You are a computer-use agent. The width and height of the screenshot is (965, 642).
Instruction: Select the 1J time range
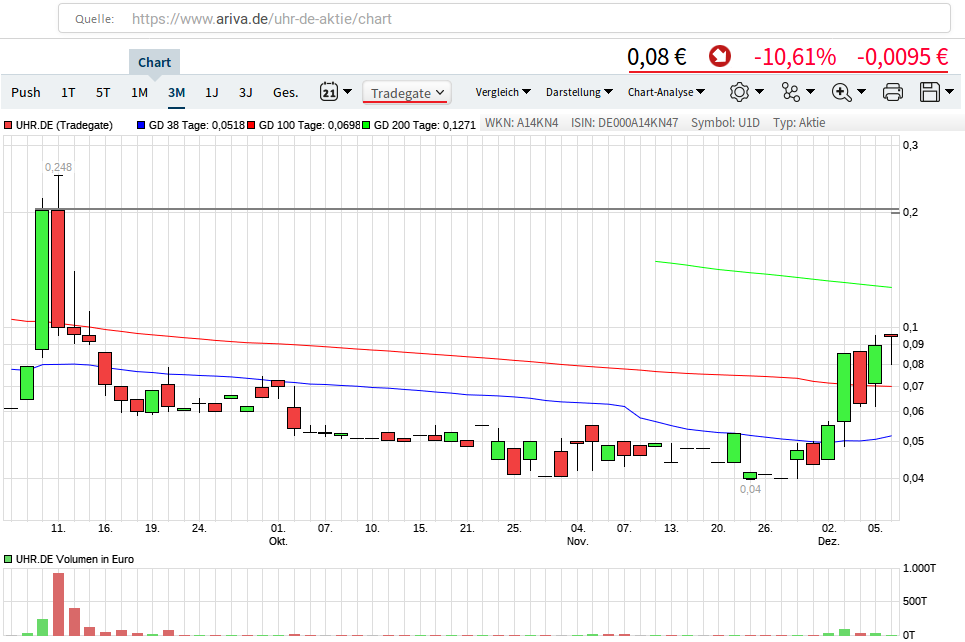212,92
